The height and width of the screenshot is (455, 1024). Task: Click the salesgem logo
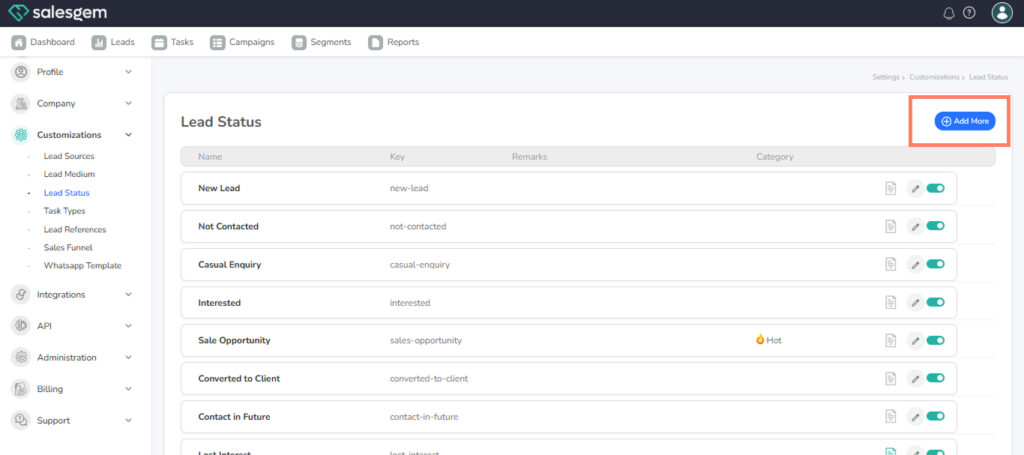click(59, 13)
